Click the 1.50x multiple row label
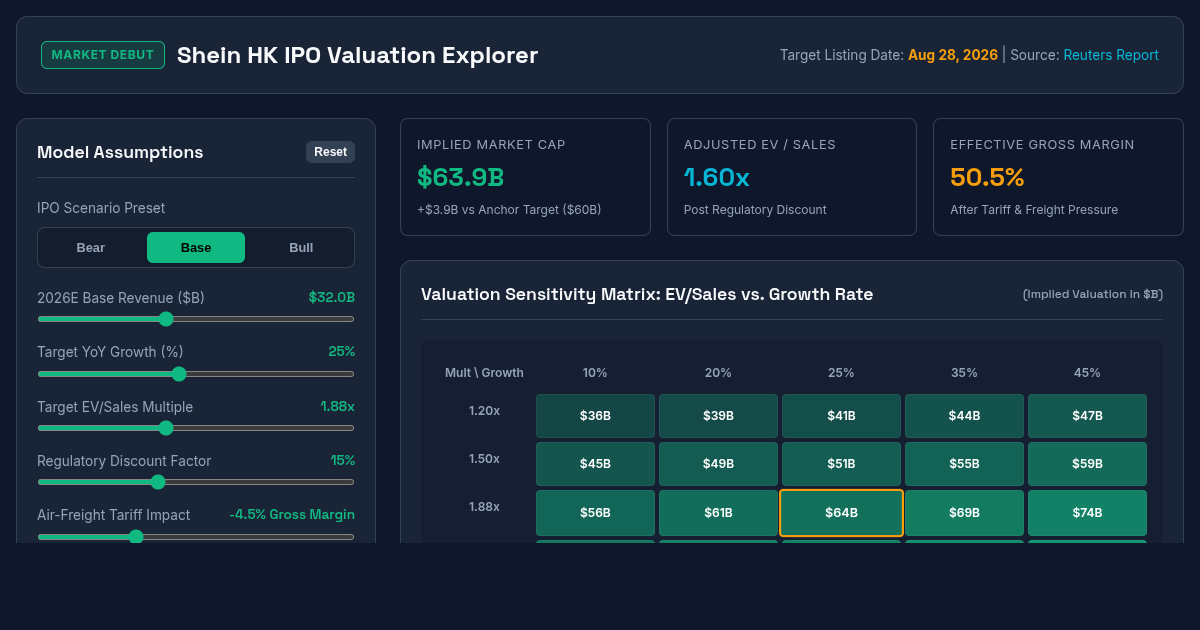 [484, 458]
